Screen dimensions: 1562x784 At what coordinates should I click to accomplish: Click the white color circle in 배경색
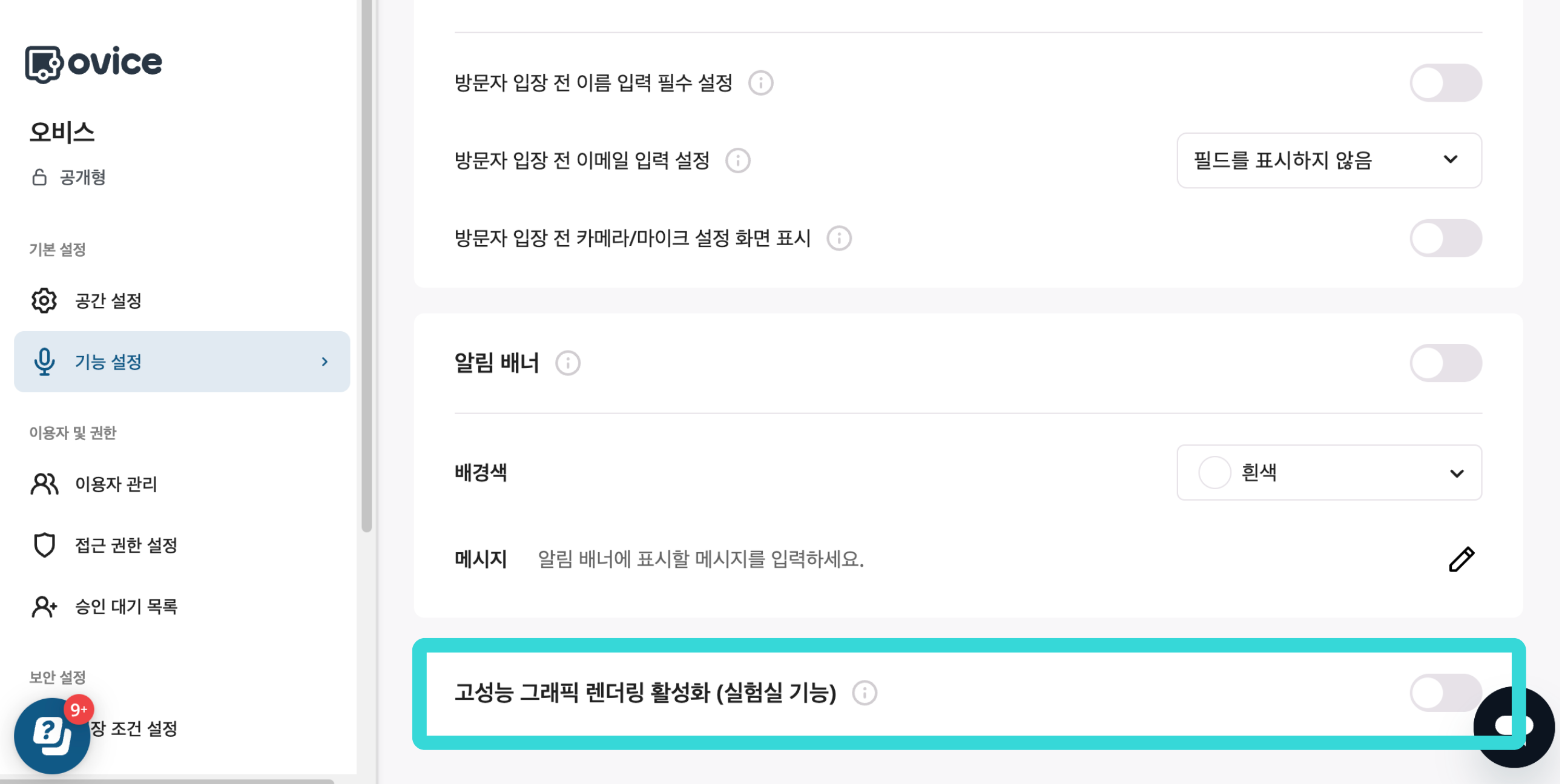click(x=1214, y=473)
